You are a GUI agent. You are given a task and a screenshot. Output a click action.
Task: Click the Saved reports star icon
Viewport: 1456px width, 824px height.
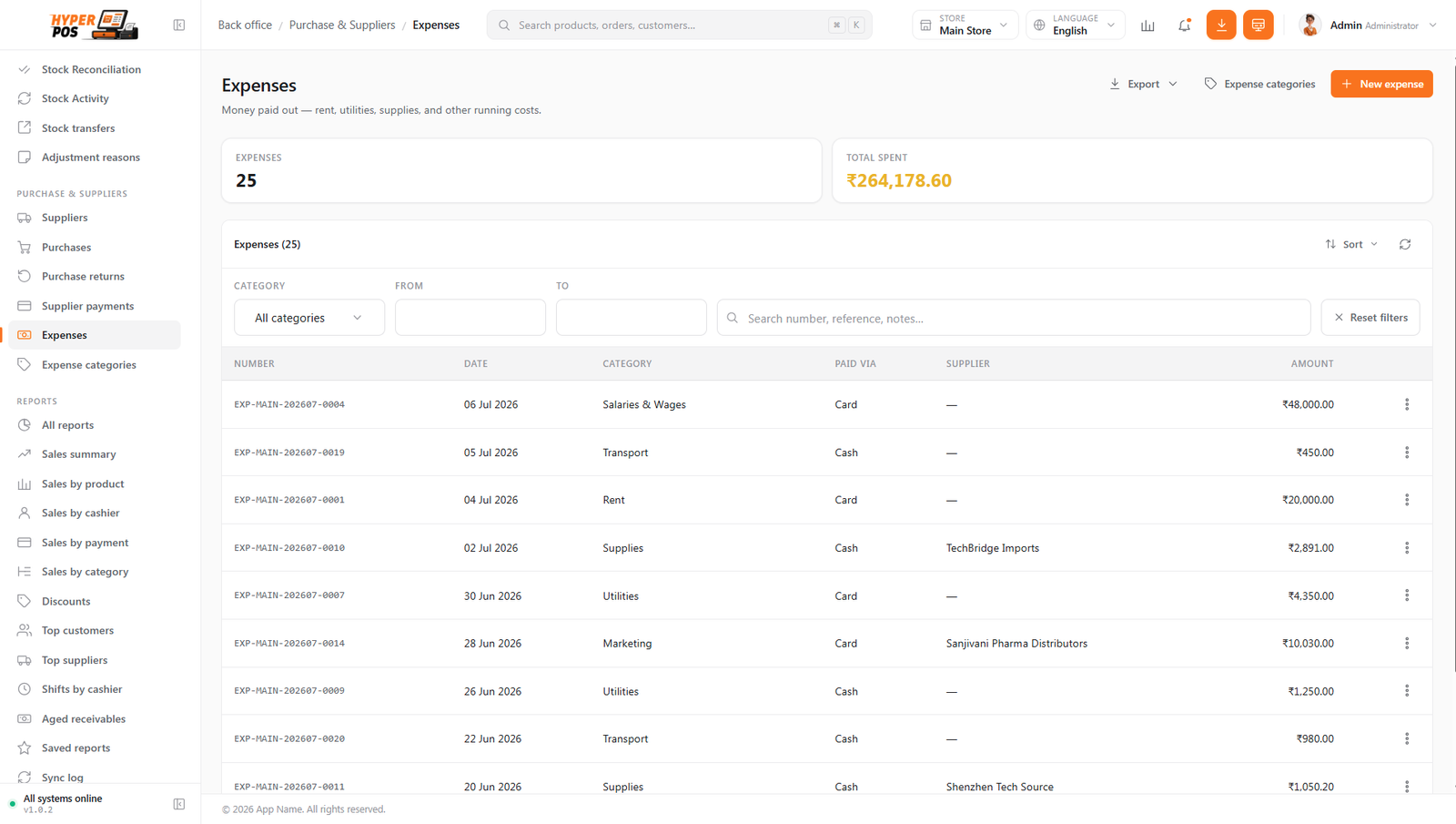[25, 748]
